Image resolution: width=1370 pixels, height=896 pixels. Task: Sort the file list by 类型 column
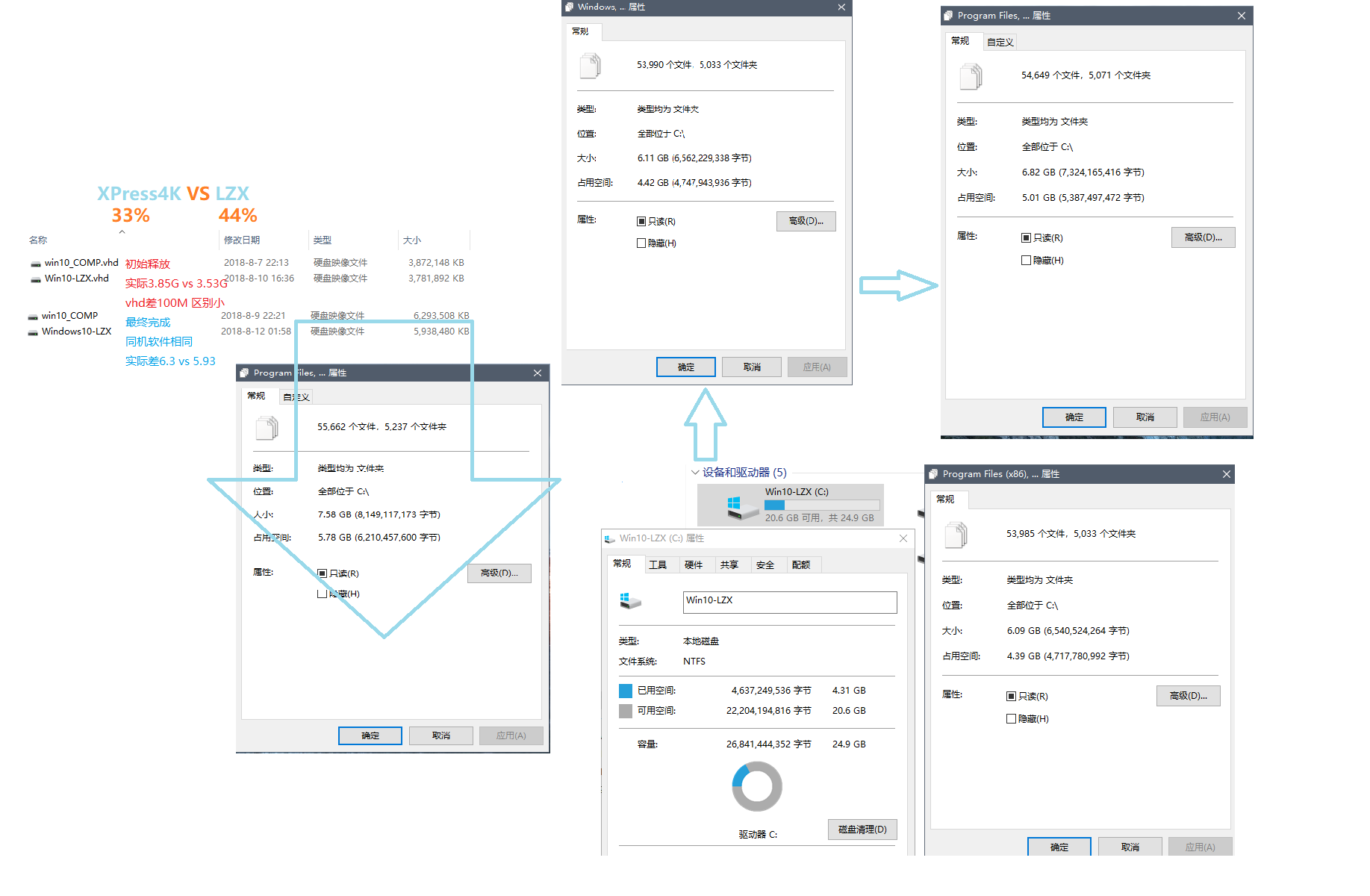coord(323,240)
